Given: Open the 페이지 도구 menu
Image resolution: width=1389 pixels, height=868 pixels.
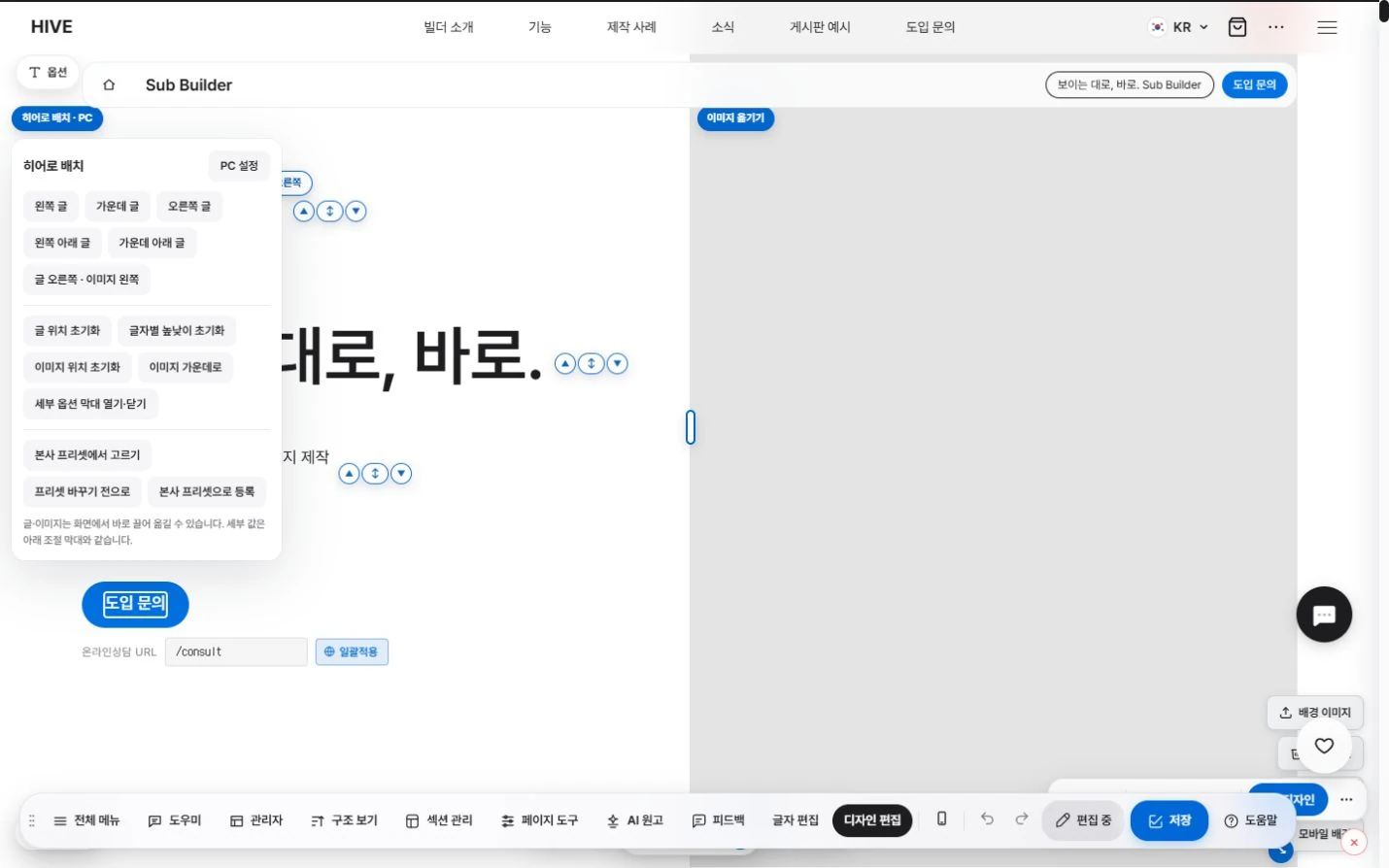Looking at the screenshot, I should pyautogui.click(x=540, y=820).
